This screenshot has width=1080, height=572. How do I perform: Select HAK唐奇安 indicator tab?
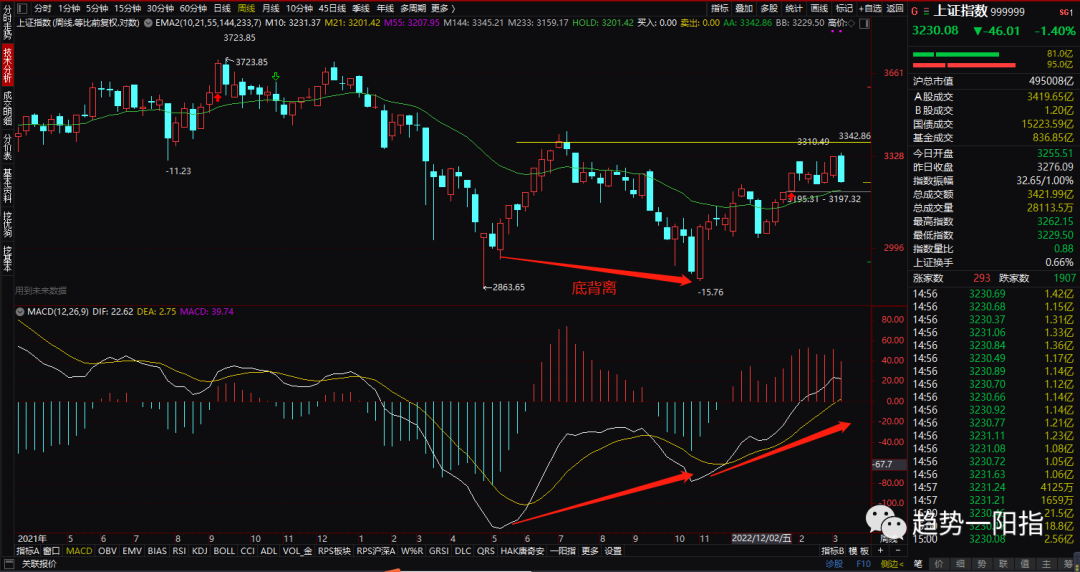[x=523, y=551]
